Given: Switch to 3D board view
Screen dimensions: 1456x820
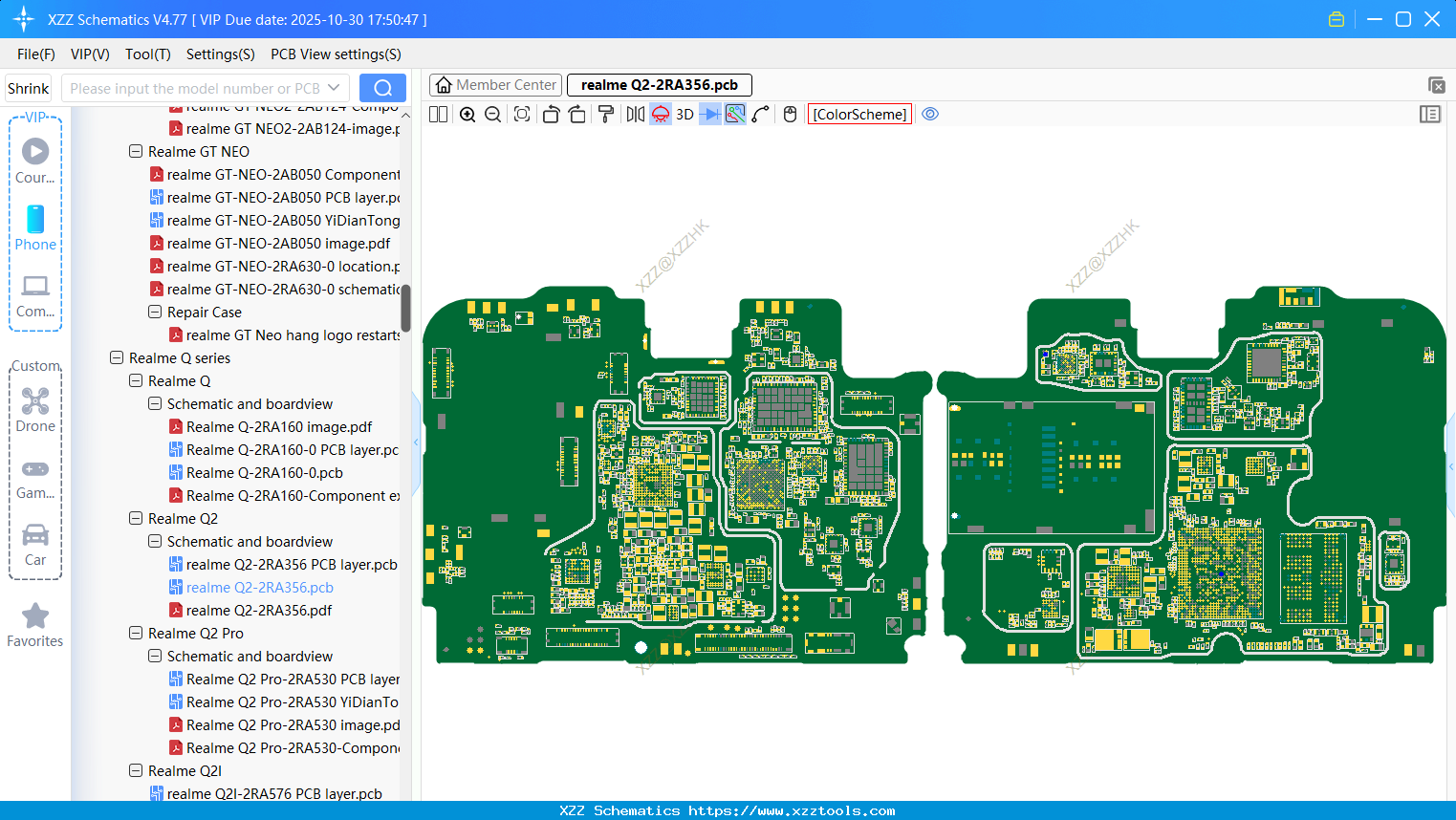Looking at the screenshot, I should [685, 115].
